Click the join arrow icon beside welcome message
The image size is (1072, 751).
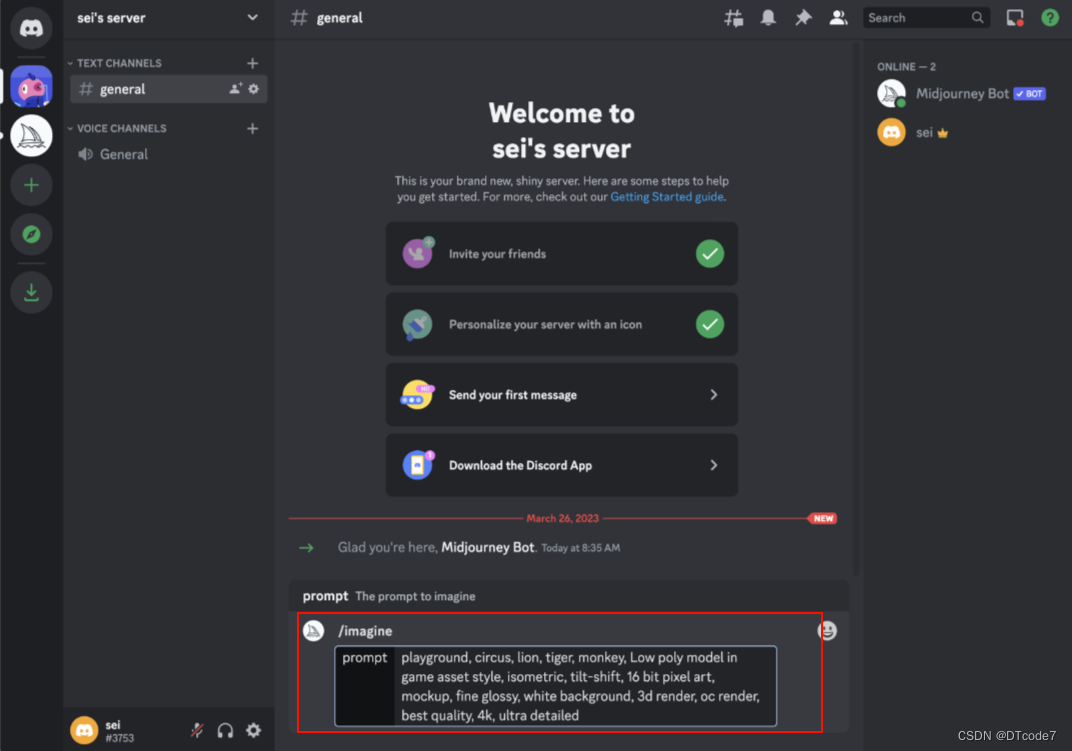(306, 547)
